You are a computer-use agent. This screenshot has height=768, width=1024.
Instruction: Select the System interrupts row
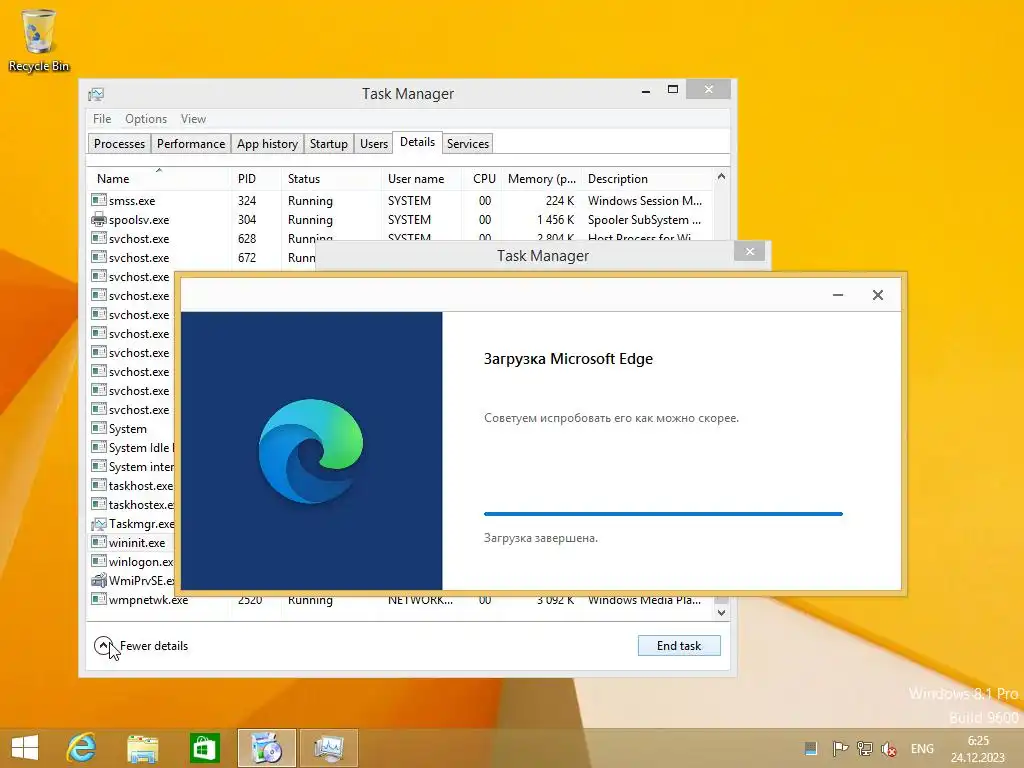pyautogui.click(x=131, y=467)
